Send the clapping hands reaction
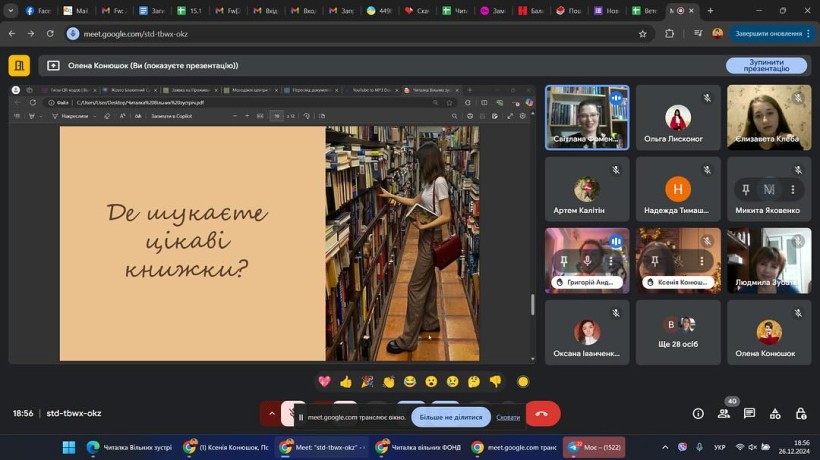This screenshot has width=820, height=460. [x=389, y=382]
